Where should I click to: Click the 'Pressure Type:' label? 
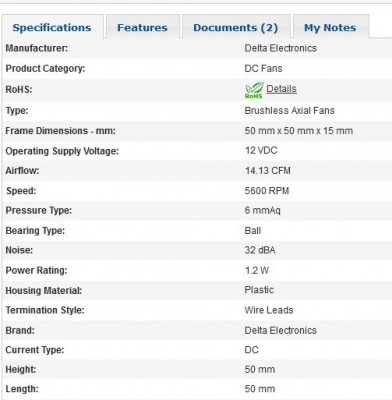(x=39, y=211)
